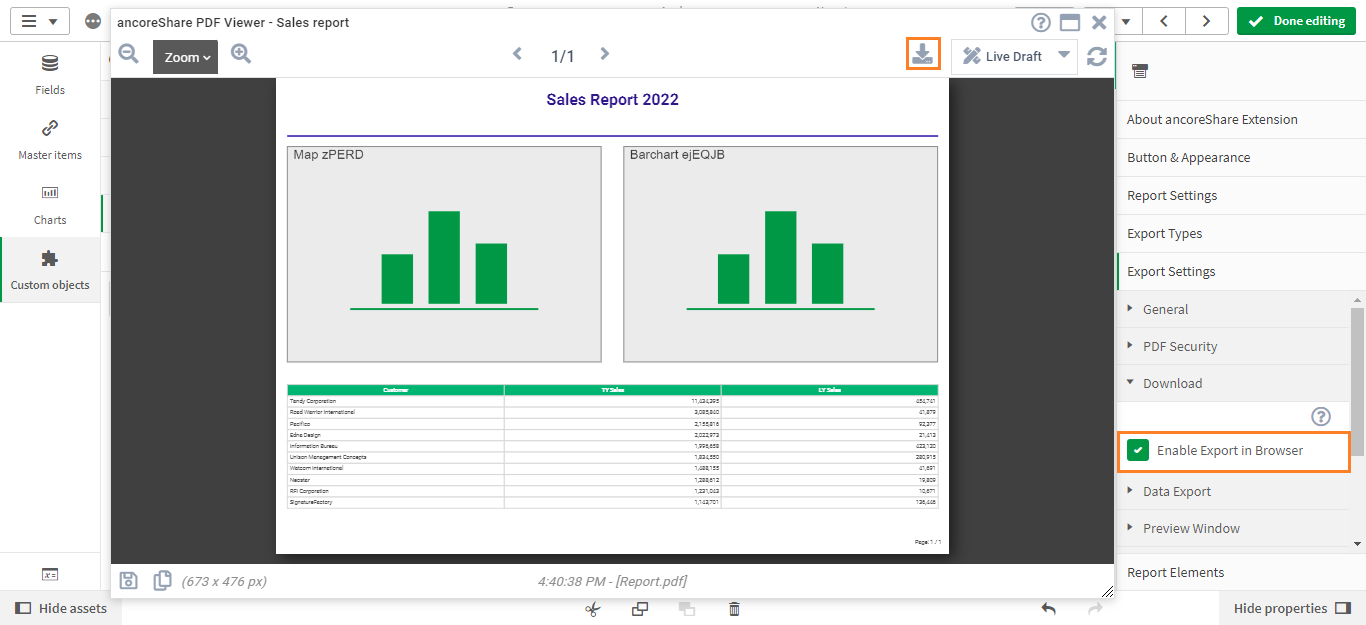Delete the selected object with trash icon
The image size is (1366, 625).
tap(734, 608)
